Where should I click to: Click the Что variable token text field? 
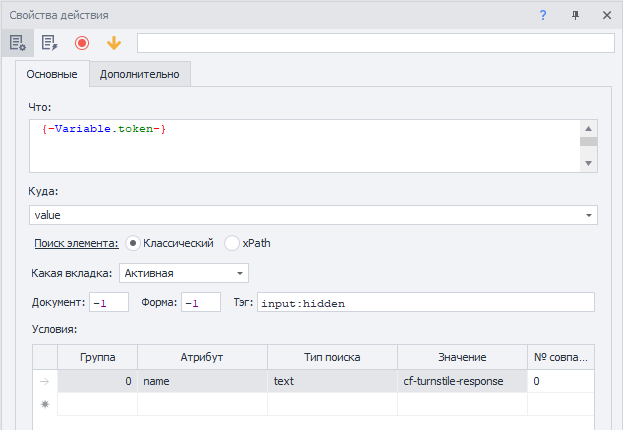(x=300, y=146)
